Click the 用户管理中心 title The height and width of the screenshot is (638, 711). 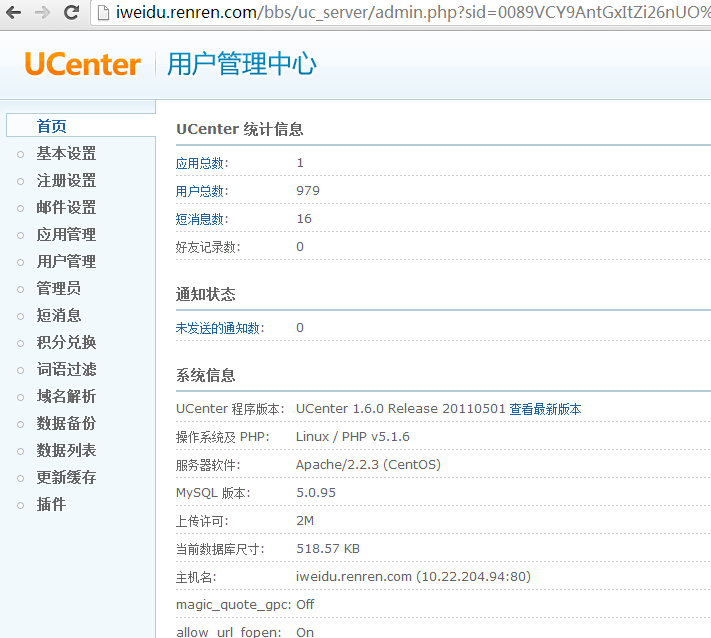pyautogui.click(x=242, y=64)
